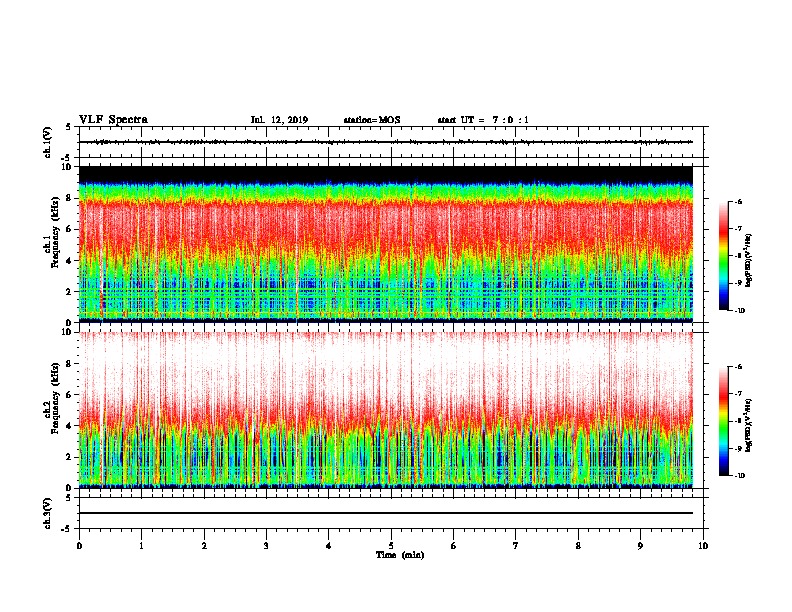792x612 pixels.
Task: Click inside the ch.2 frequency spectrogram panel
Action: pyautogui.click(x=386, y=410)
